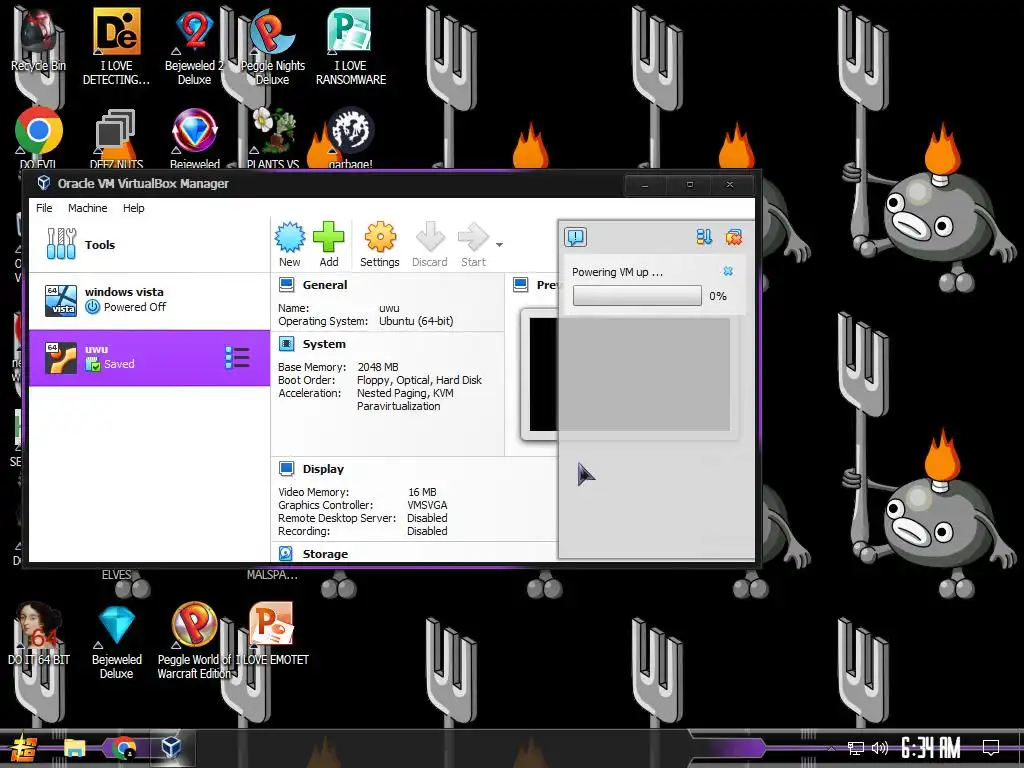
Task: Click the Ubuntu (64-bit) operating system text
Action: (x=416, y=321)
